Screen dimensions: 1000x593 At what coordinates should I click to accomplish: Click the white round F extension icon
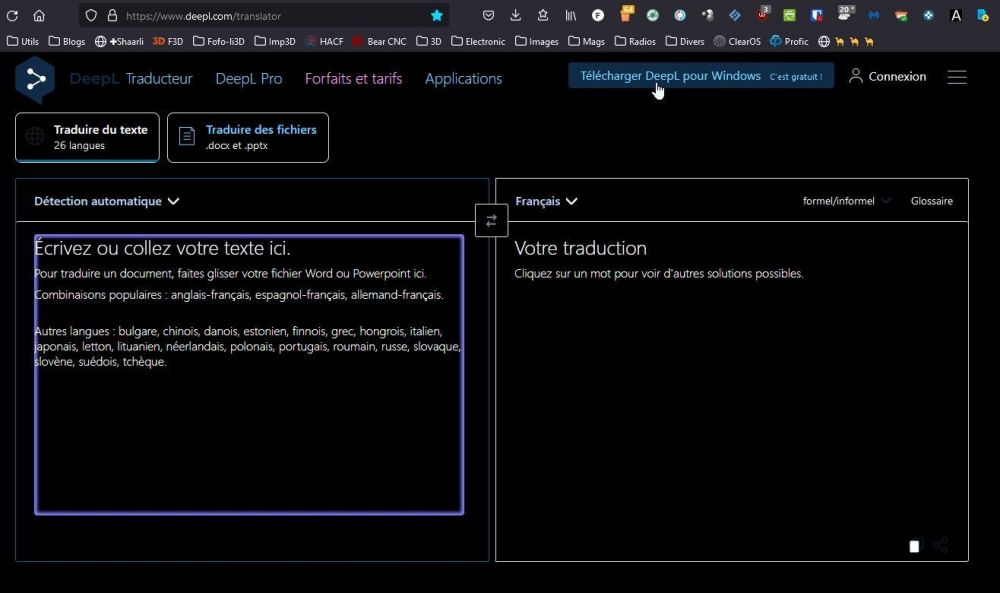(x=598, y=15)
